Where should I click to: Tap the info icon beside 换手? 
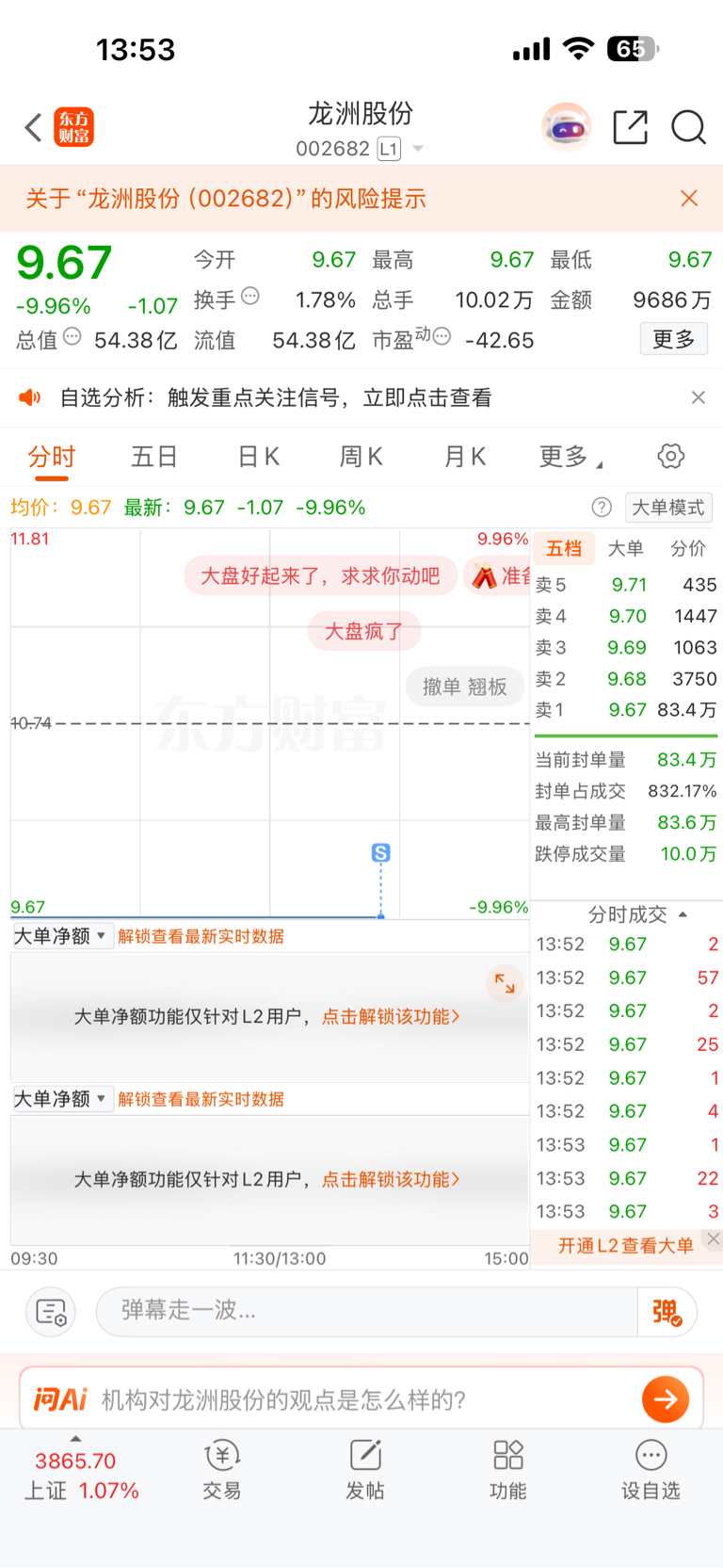(x=250, y=296)
